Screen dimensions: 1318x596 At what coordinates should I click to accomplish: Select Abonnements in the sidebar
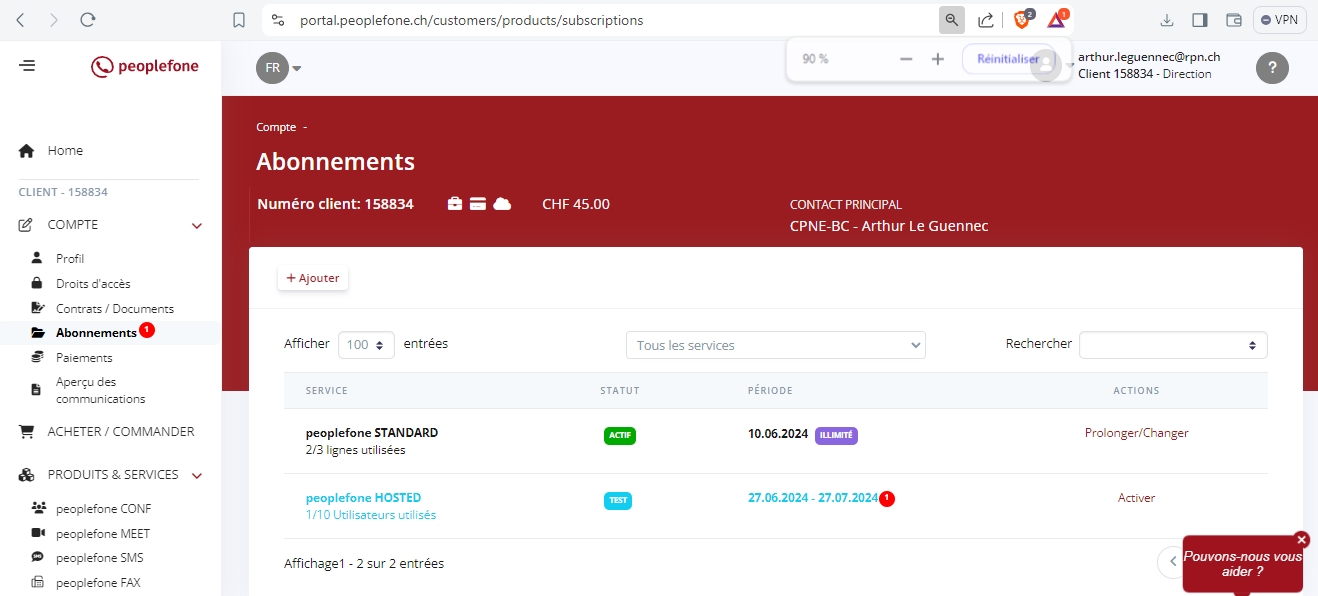(x=96, y=332)
